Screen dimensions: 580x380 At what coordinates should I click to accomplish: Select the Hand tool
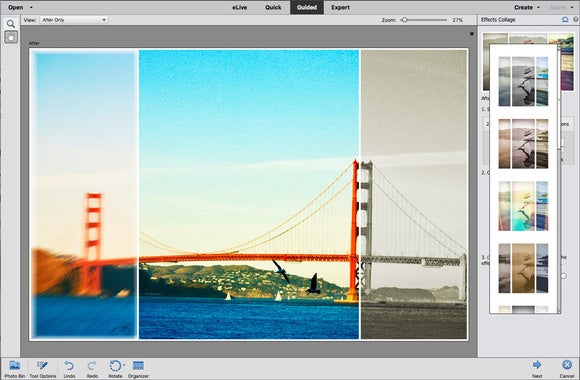click(11, 37)
